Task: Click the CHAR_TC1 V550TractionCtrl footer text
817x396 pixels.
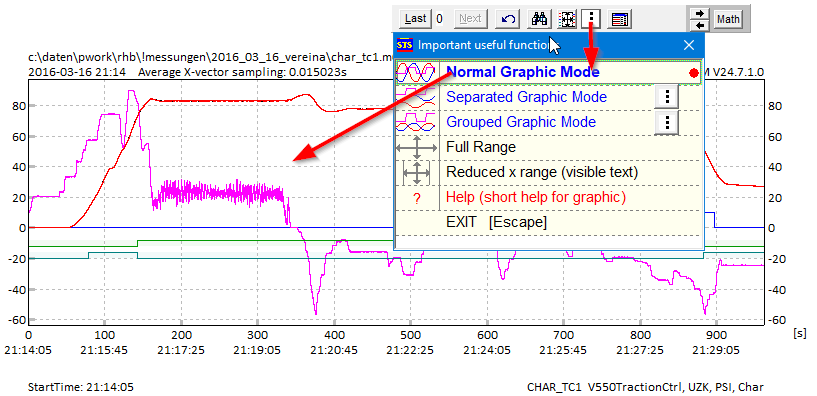Action: [646, 387]
